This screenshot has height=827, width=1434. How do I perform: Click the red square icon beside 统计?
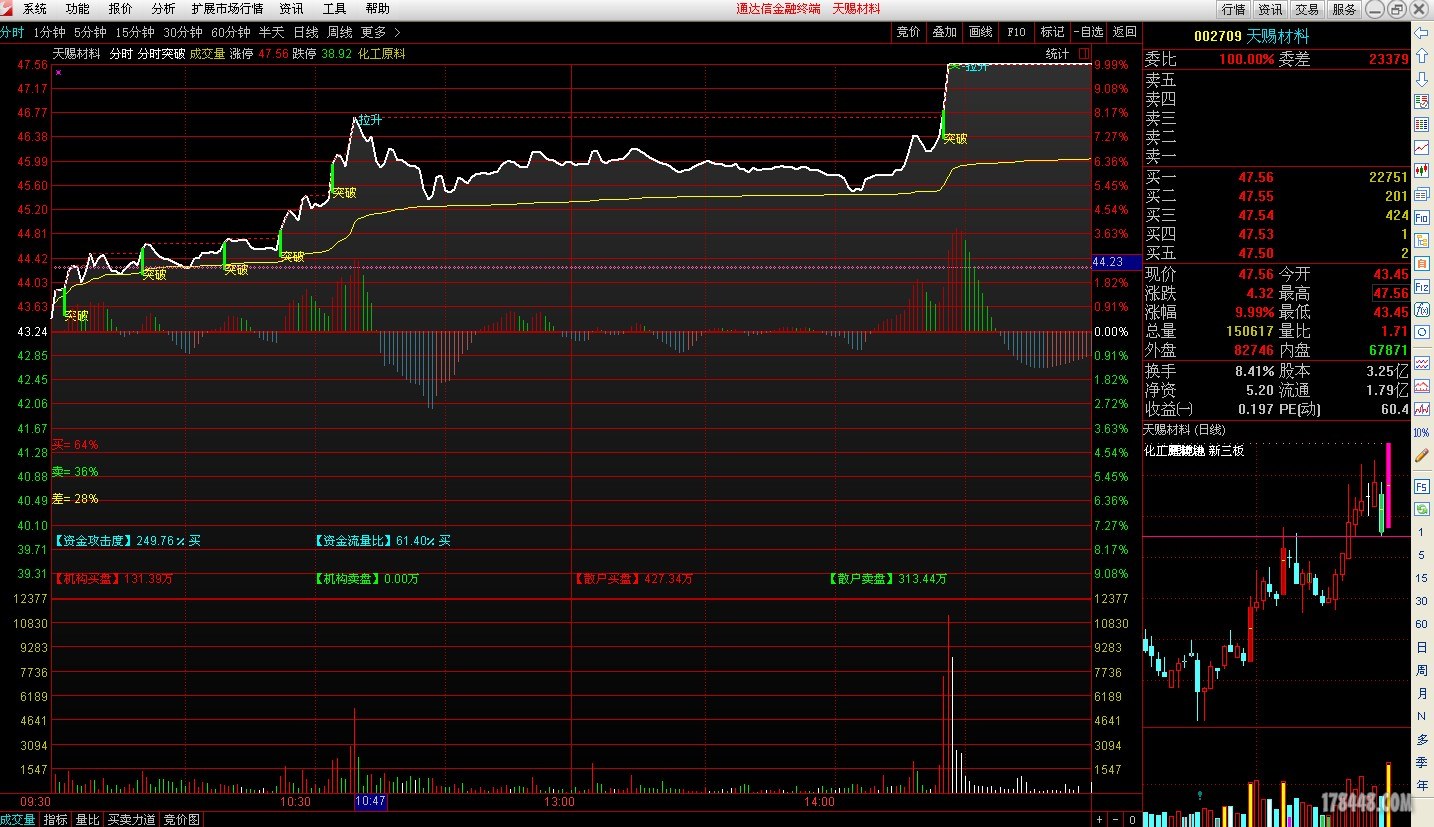tap(1083, 53)
